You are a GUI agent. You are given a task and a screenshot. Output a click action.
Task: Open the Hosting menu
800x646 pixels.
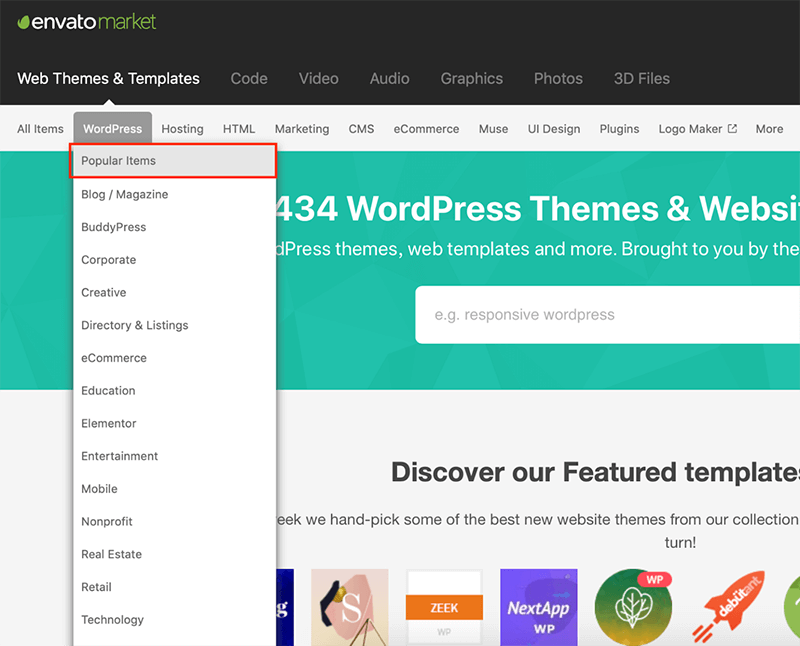click(x=182, y=129)
